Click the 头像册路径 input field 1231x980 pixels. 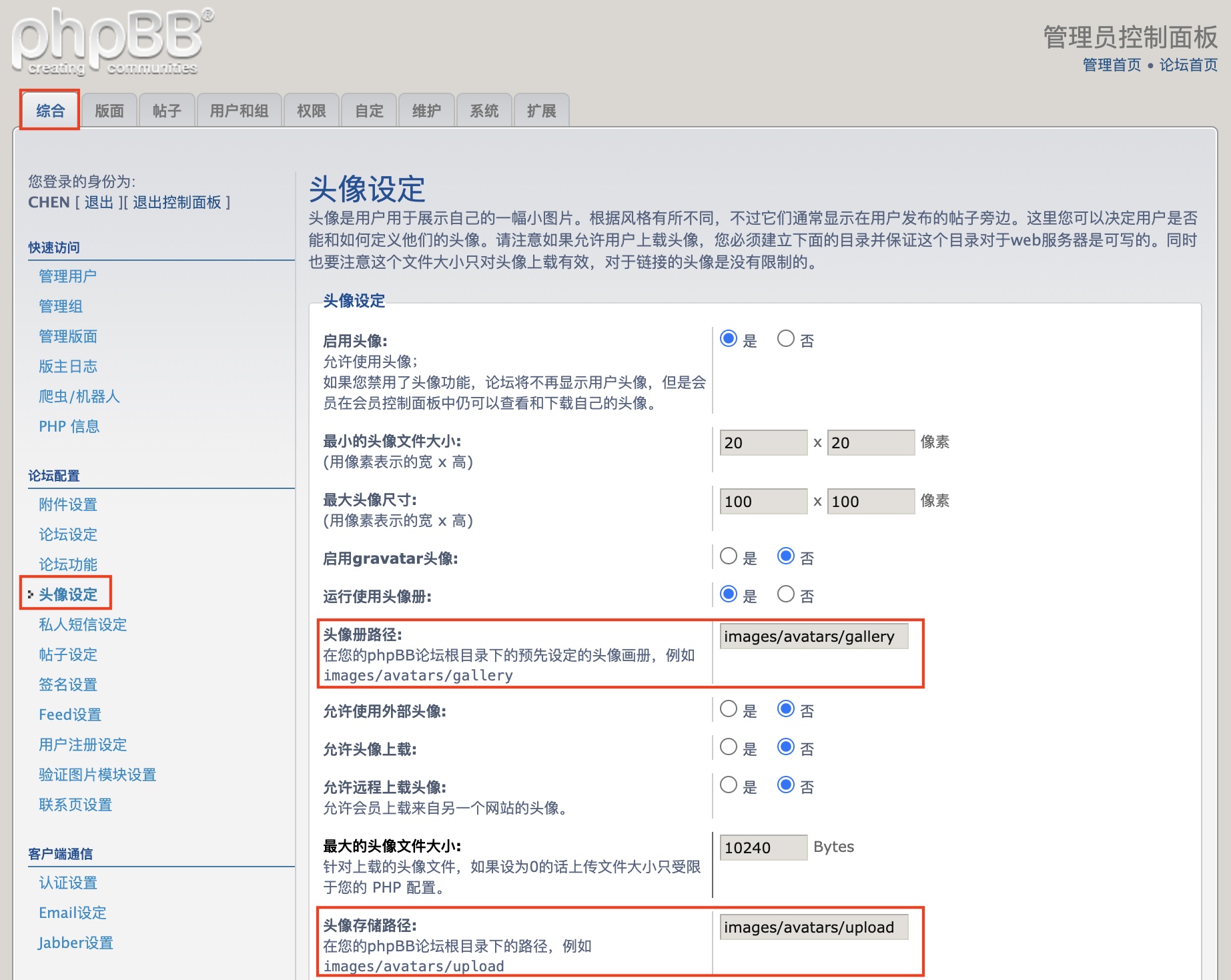(813, 636)
